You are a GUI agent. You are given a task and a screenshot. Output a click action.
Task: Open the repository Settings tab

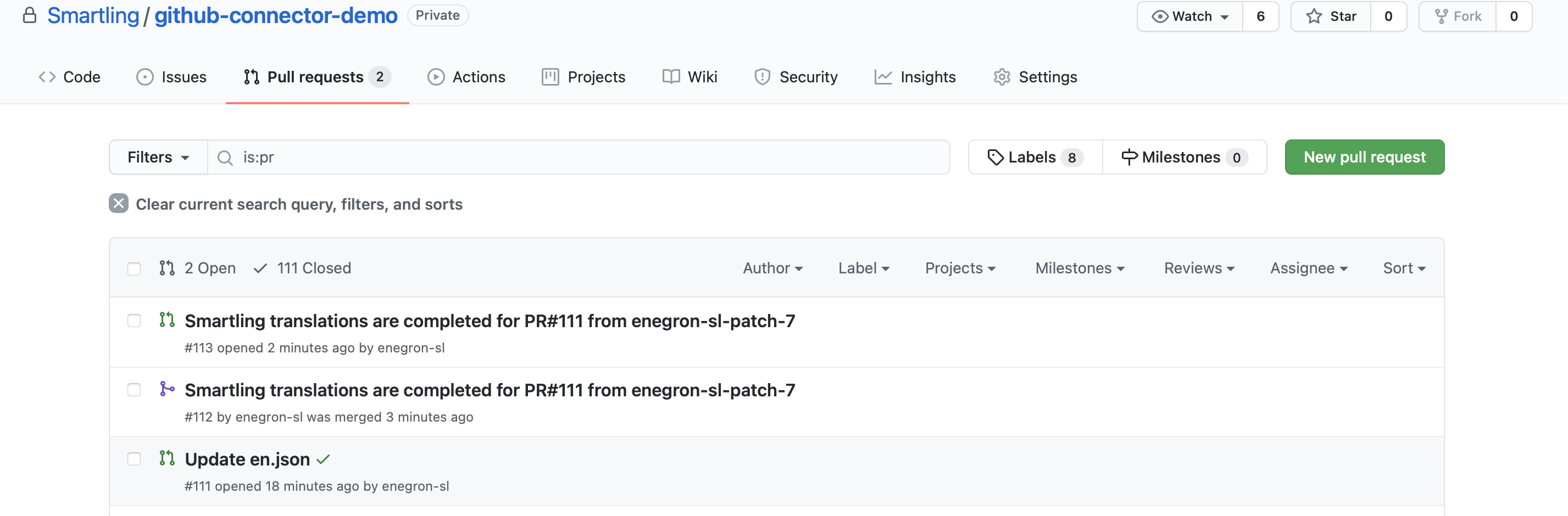[x=1036, y=77]
